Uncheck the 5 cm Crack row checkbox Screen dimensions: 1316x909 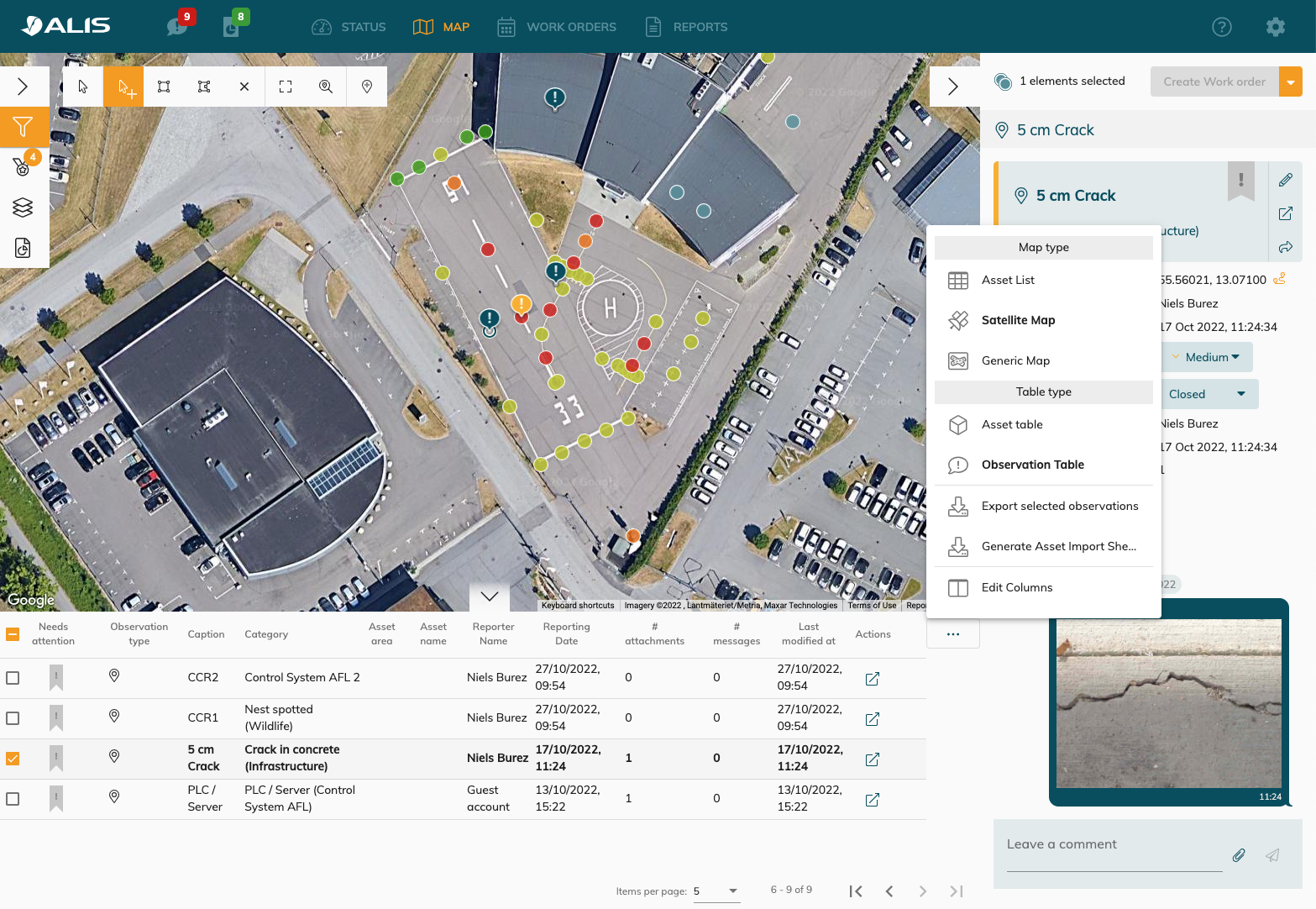(13, 759)
